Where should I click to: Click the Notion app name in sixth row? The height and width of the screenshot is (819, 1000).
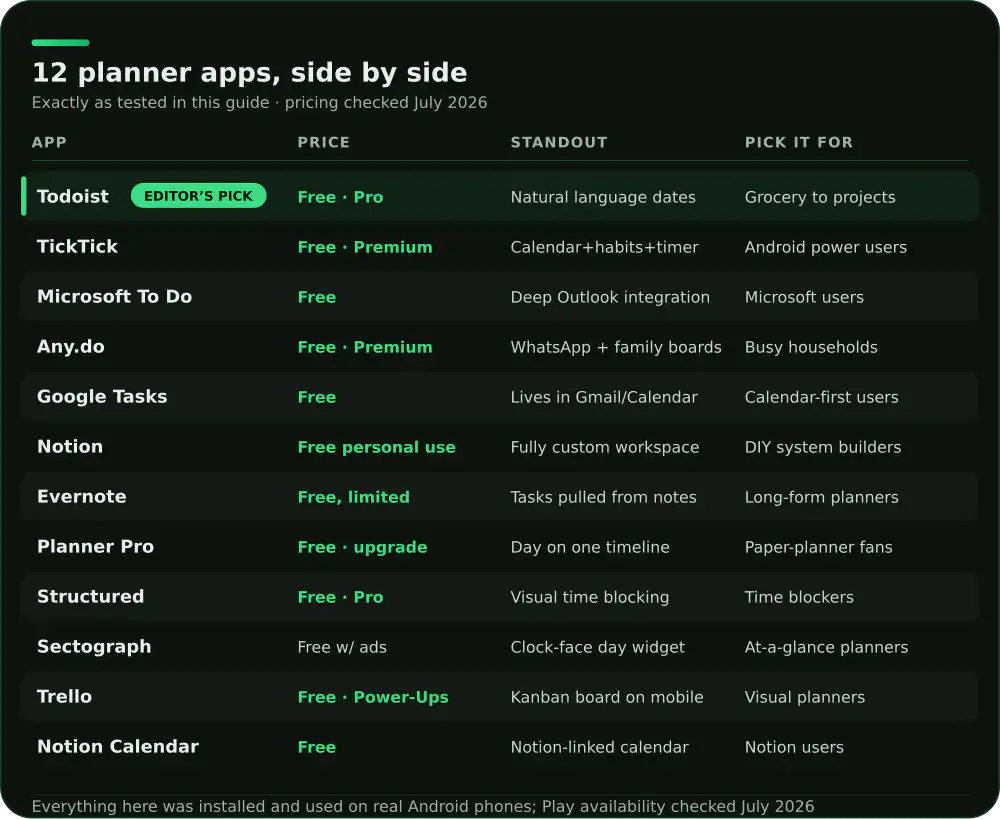(70, 446)
